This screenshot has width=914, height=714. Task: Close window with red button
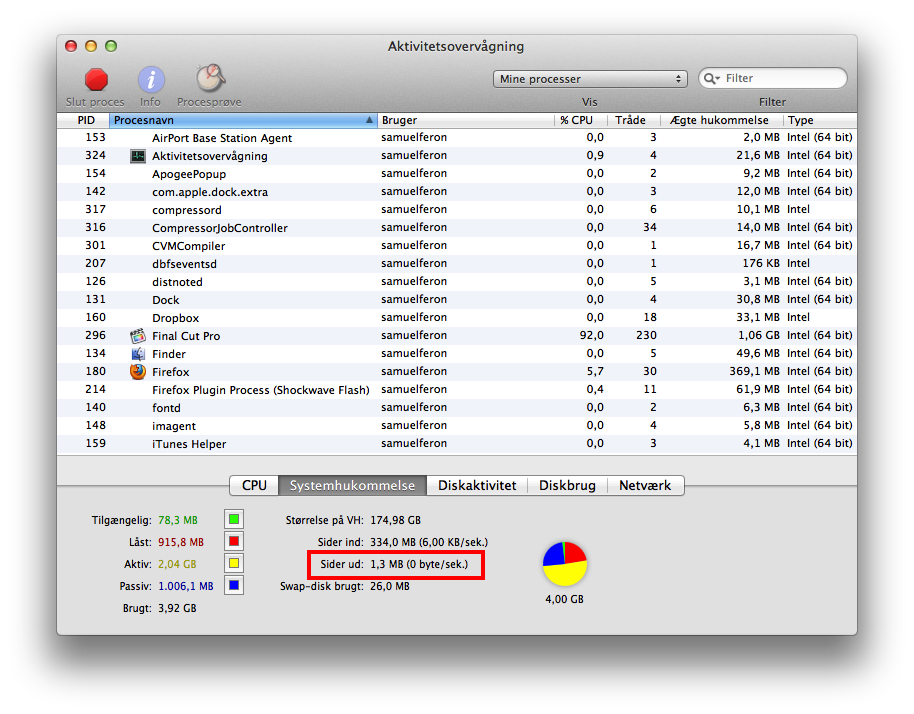[x=71, y=46]
